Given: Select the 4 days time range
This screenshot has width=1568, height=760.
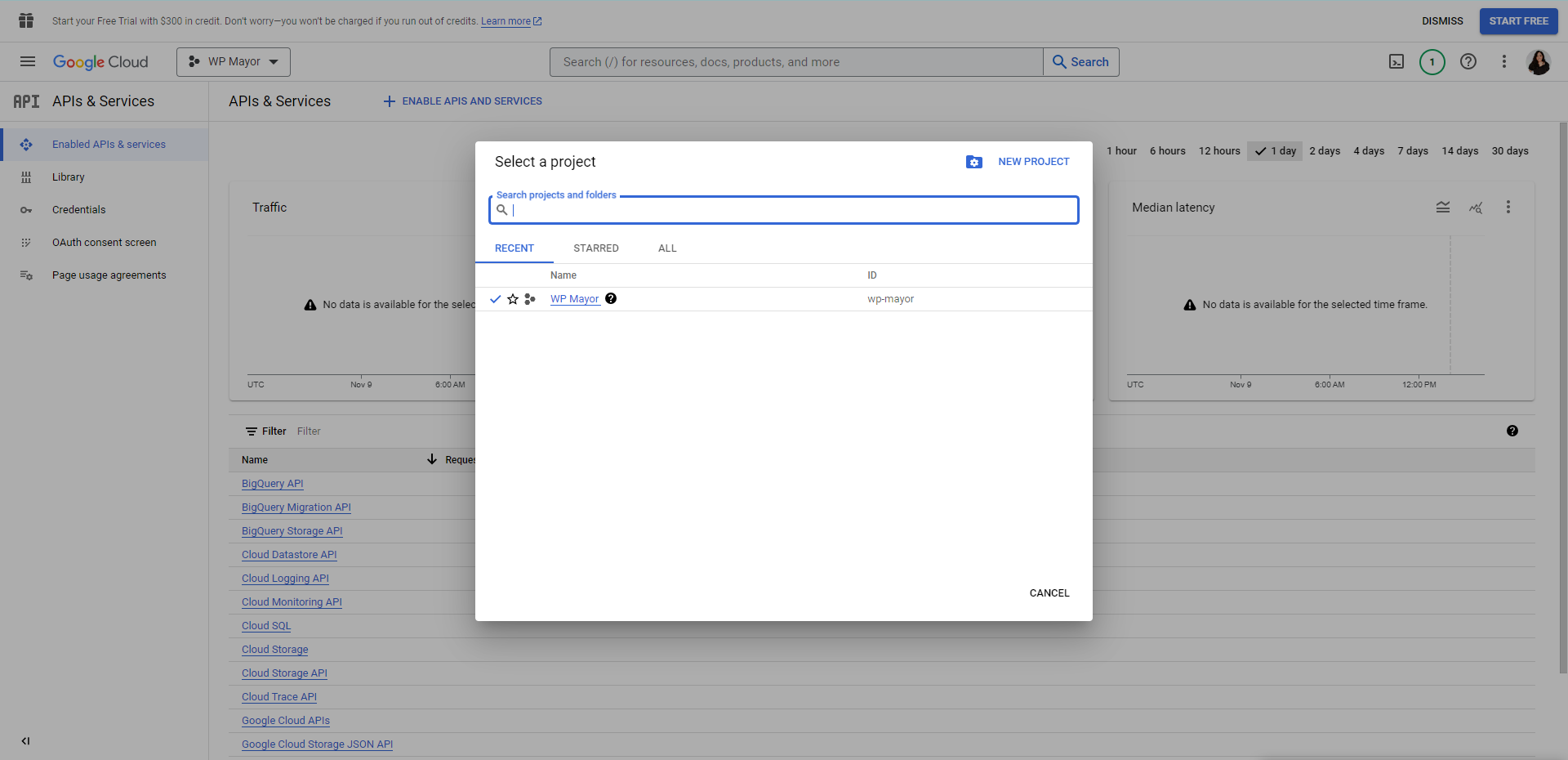Looking at the screenshot, I should tap(1369, 151).
